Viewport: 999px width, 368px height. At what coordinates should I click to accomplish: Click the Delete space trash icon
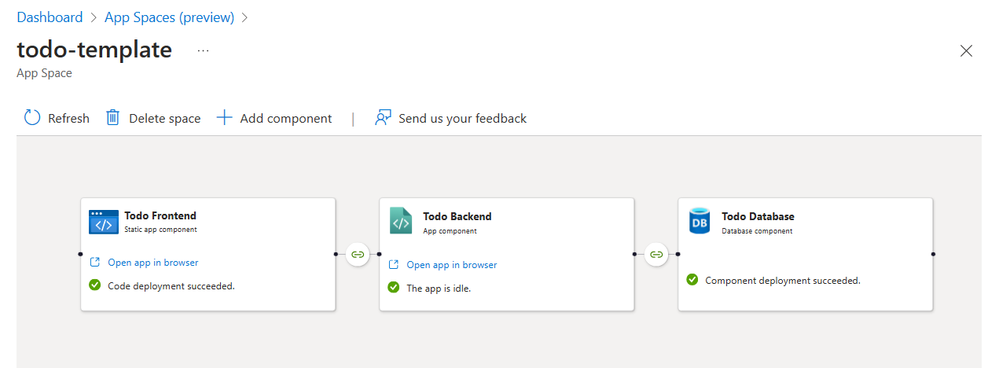pos(113,118)
